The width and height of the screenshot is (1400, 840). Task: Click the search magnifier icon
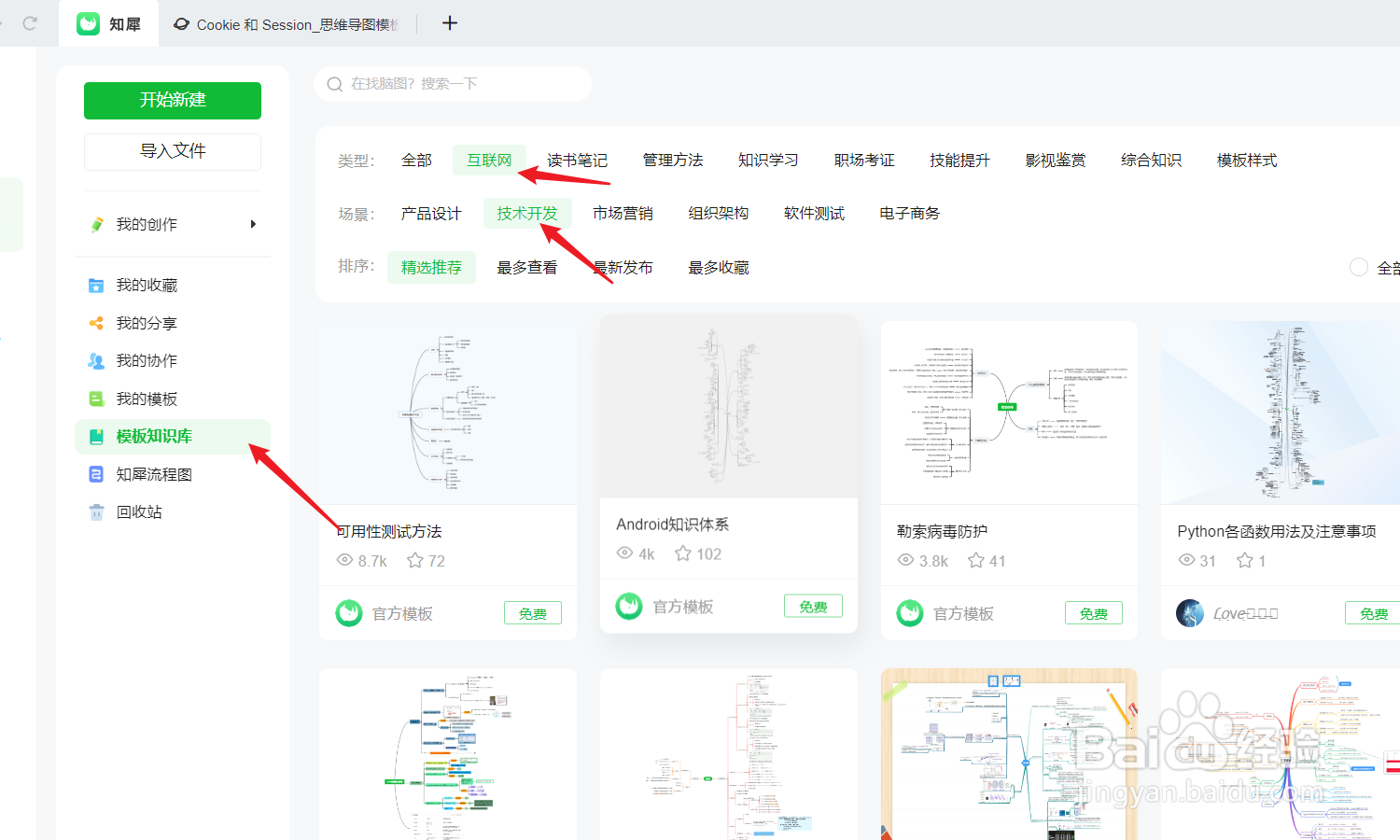click(334, 83)
